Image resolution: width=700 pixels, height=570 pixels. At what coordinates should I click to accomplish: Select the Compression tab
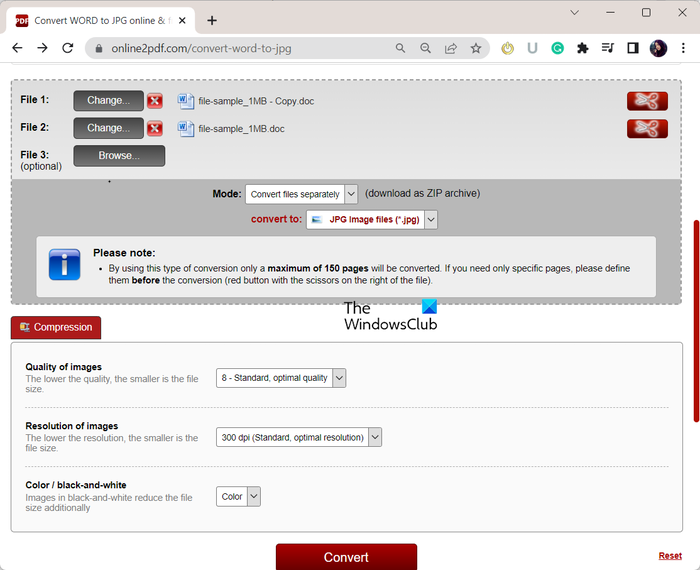pyautogui.click(x=56, y=327)
